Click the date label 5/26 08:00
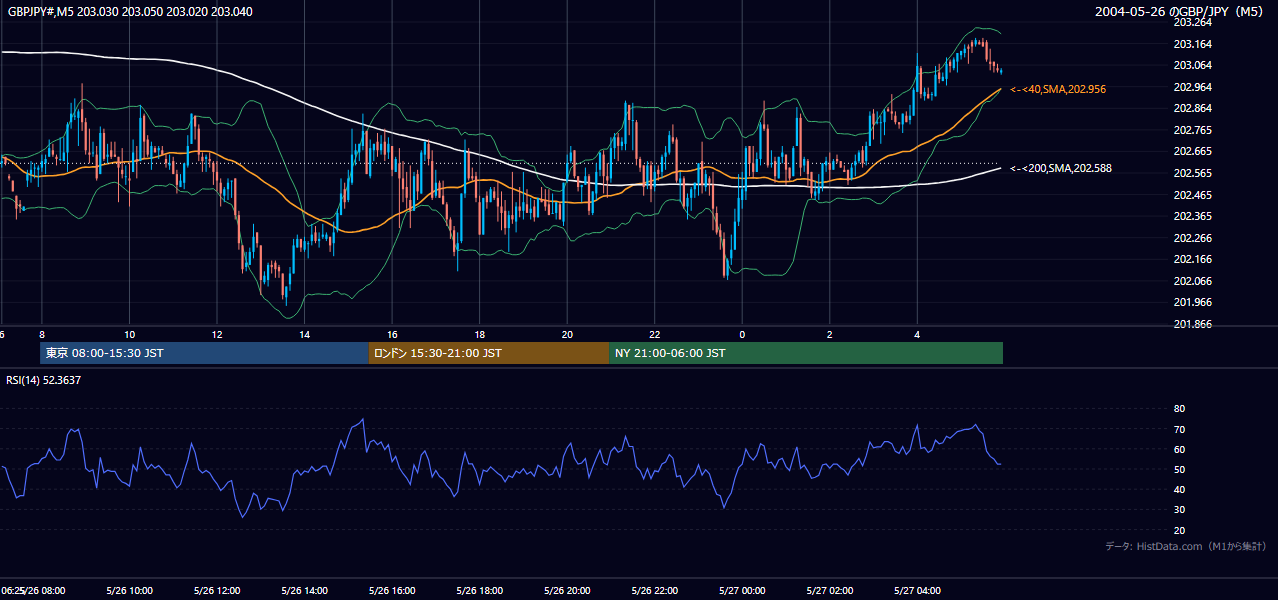 42,591
